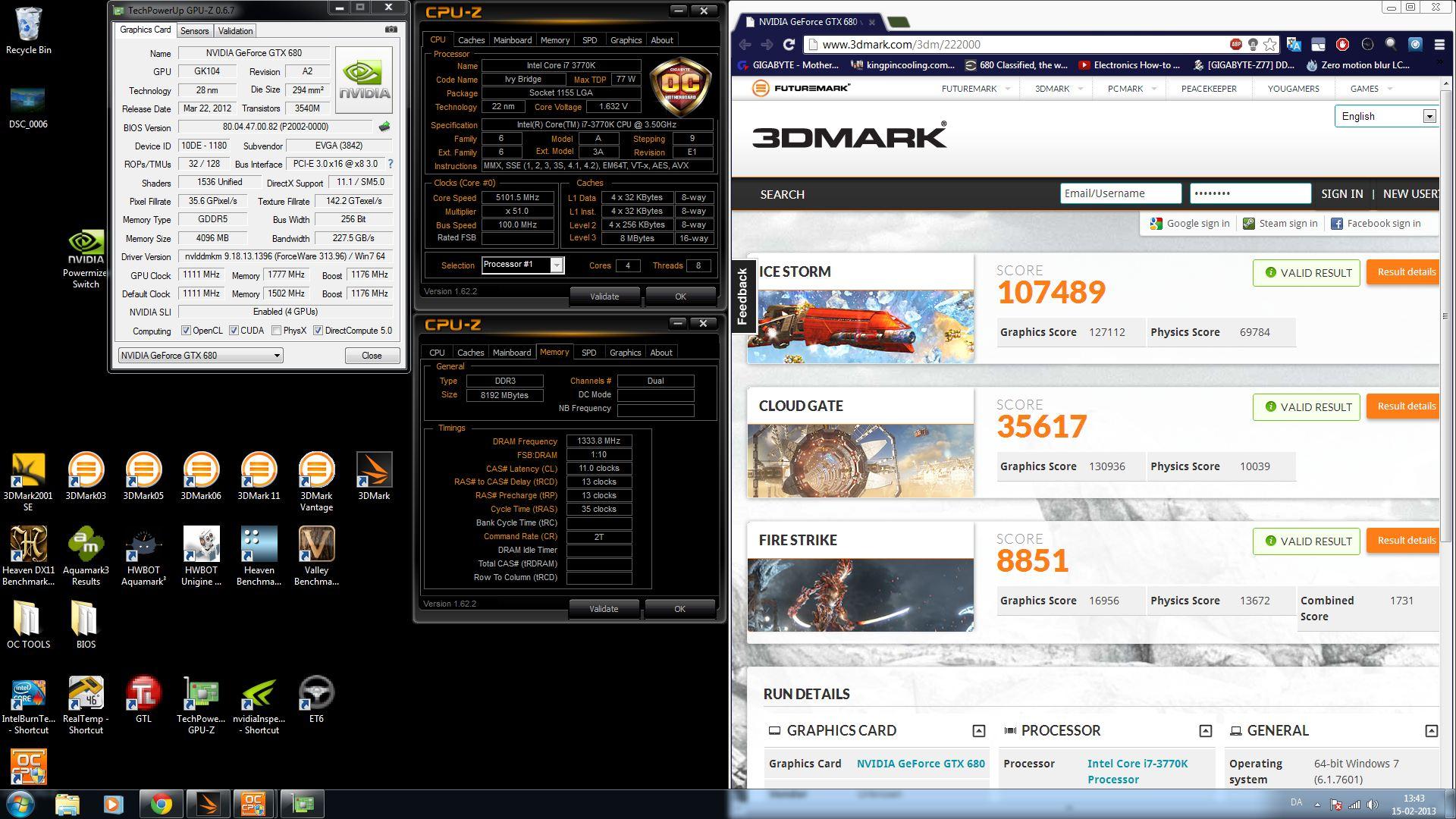Open Chrome from the taskbar
The width and height of the screenshot is (1456, 819).
(160, 804)
